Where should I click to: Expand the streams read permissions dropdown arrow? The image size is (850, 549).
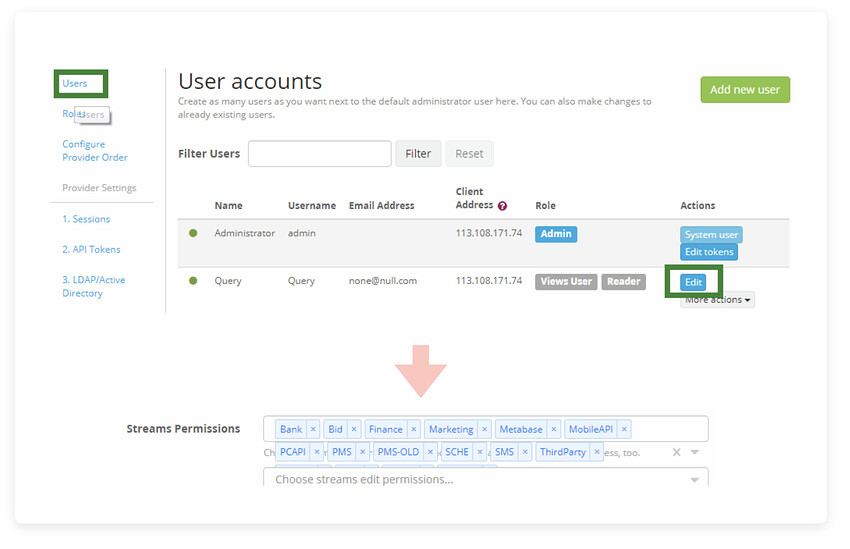(694, 452)
